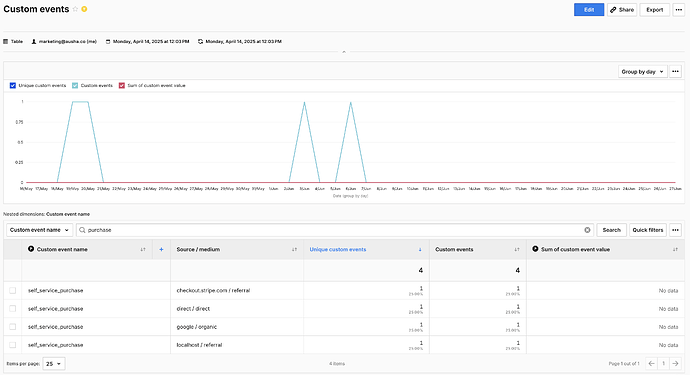
Task: Click No data in the direct / direct row
Action: click(x=668, y=309)
